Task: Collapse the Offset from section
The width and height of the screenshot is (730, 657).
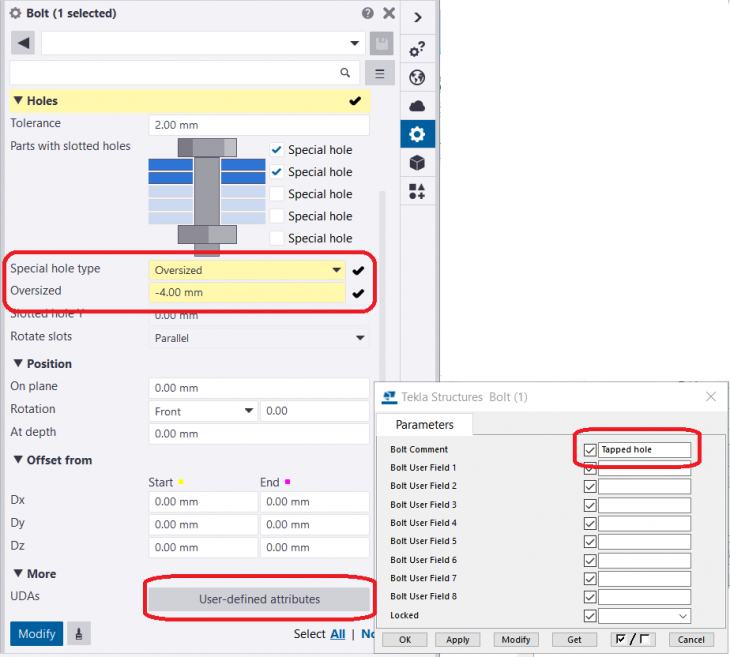Action: click(18, 460)
